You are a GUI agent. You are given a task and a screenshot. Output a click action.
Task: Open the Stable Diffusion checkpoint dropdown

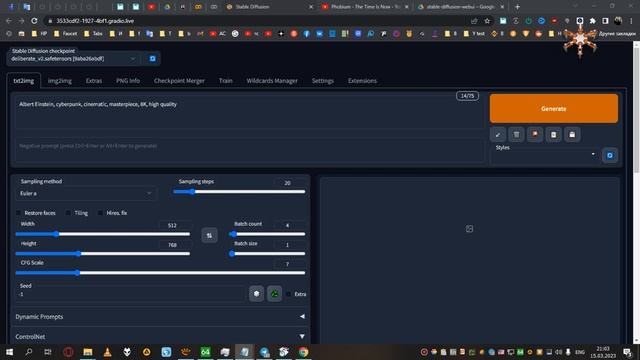pos(73,59)
